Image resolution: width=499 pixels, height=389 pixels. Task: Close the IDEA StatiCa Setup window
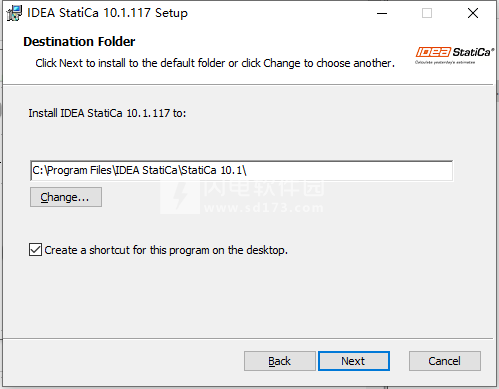tap(473, 13)
